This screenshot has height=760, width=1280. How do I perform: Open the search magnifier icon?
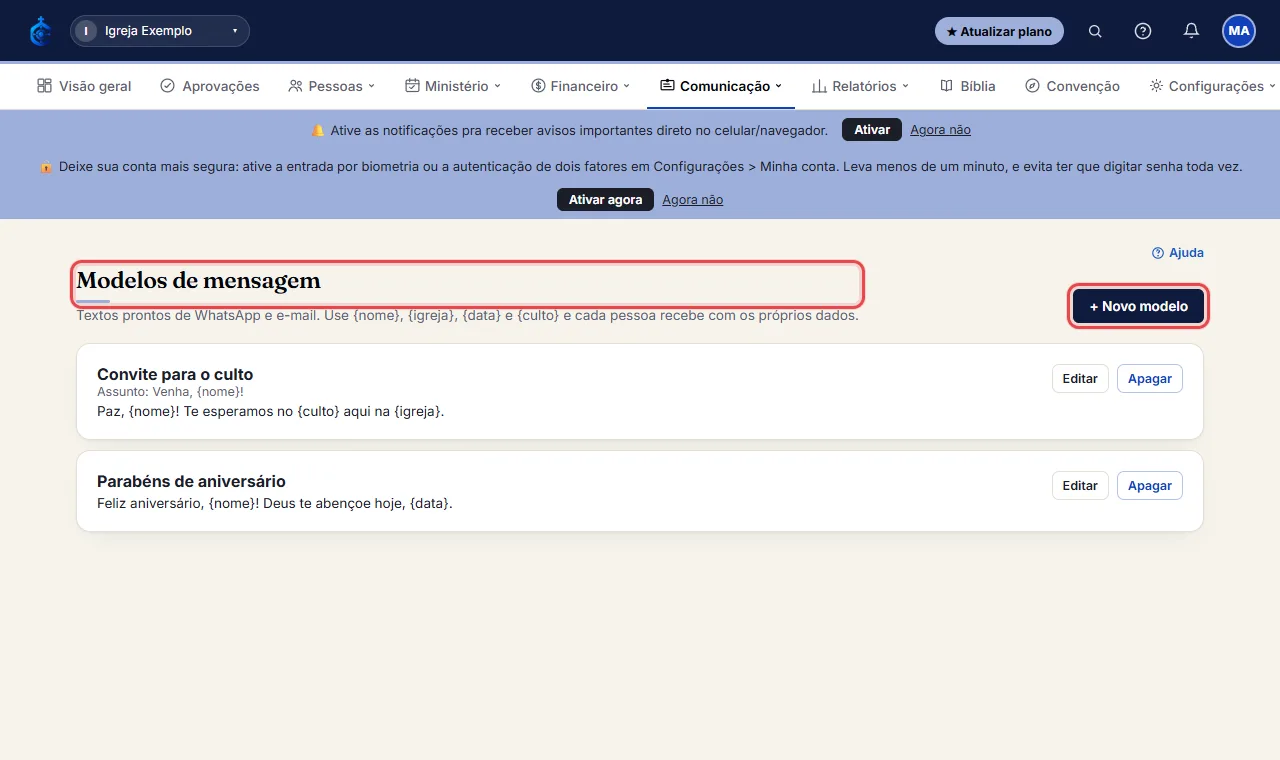1095,31
